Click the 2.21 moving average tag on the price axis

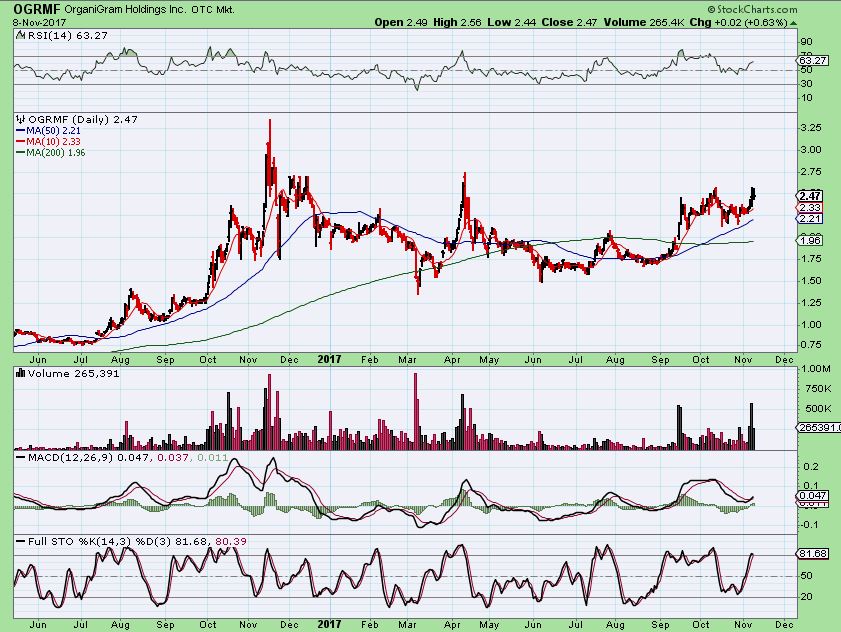pyautogui.click(x=810, y=218)
